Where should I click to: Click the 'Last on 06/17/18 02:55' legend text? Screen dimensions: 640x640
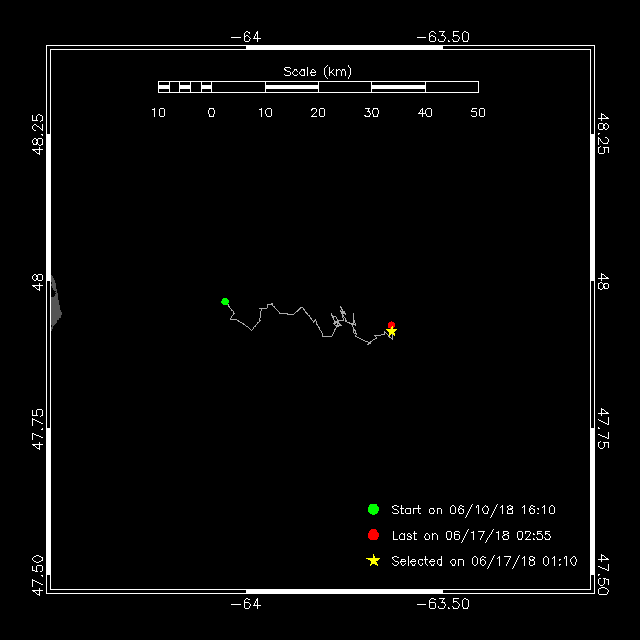pos(471,536)
